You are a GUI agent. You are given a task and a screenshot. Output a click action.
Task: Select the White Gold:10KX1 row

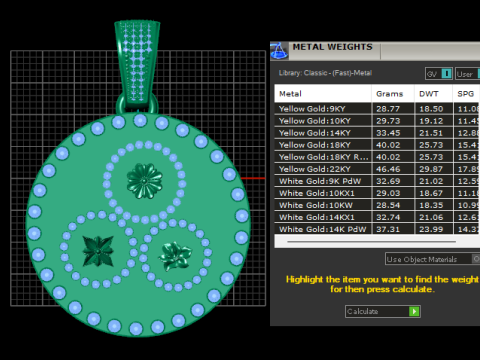tap(377, 193)
